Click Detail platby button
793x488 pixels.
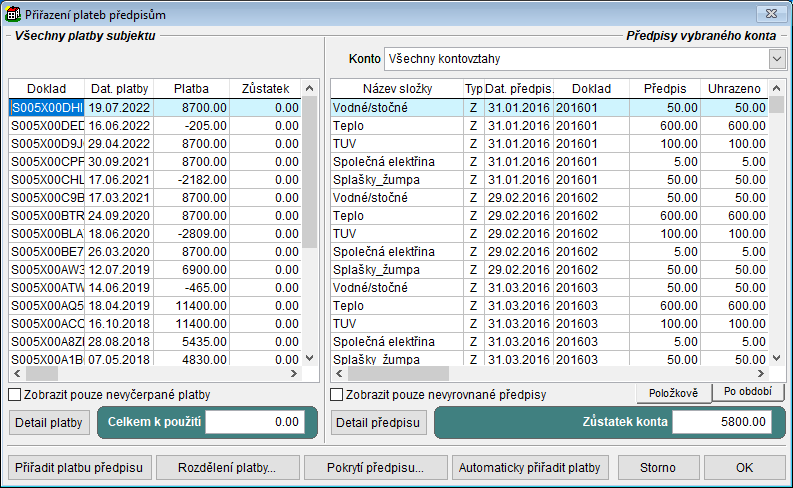50,423
